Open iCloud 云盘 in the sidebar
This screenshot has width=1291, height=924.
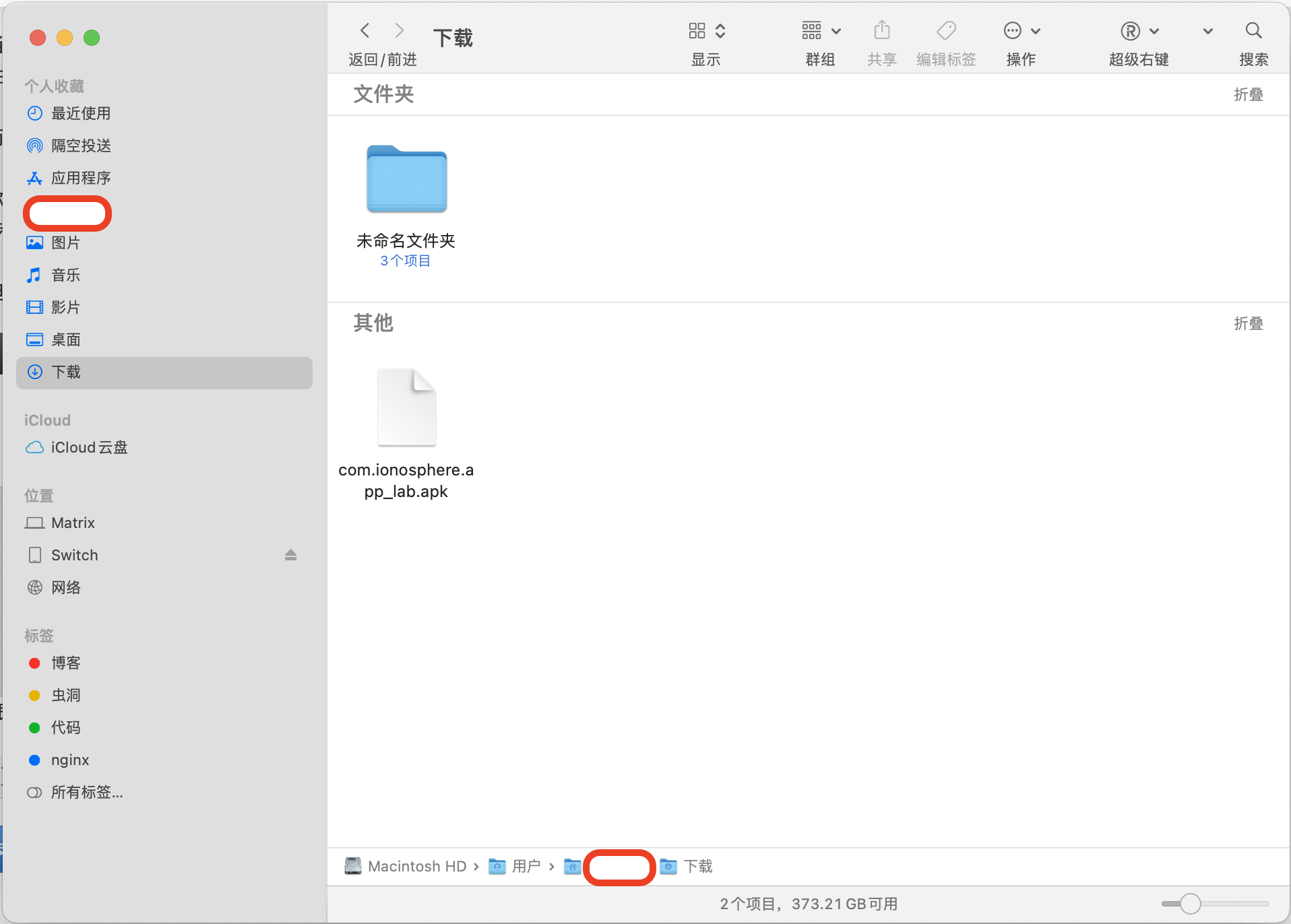click(x=164, y=447)
